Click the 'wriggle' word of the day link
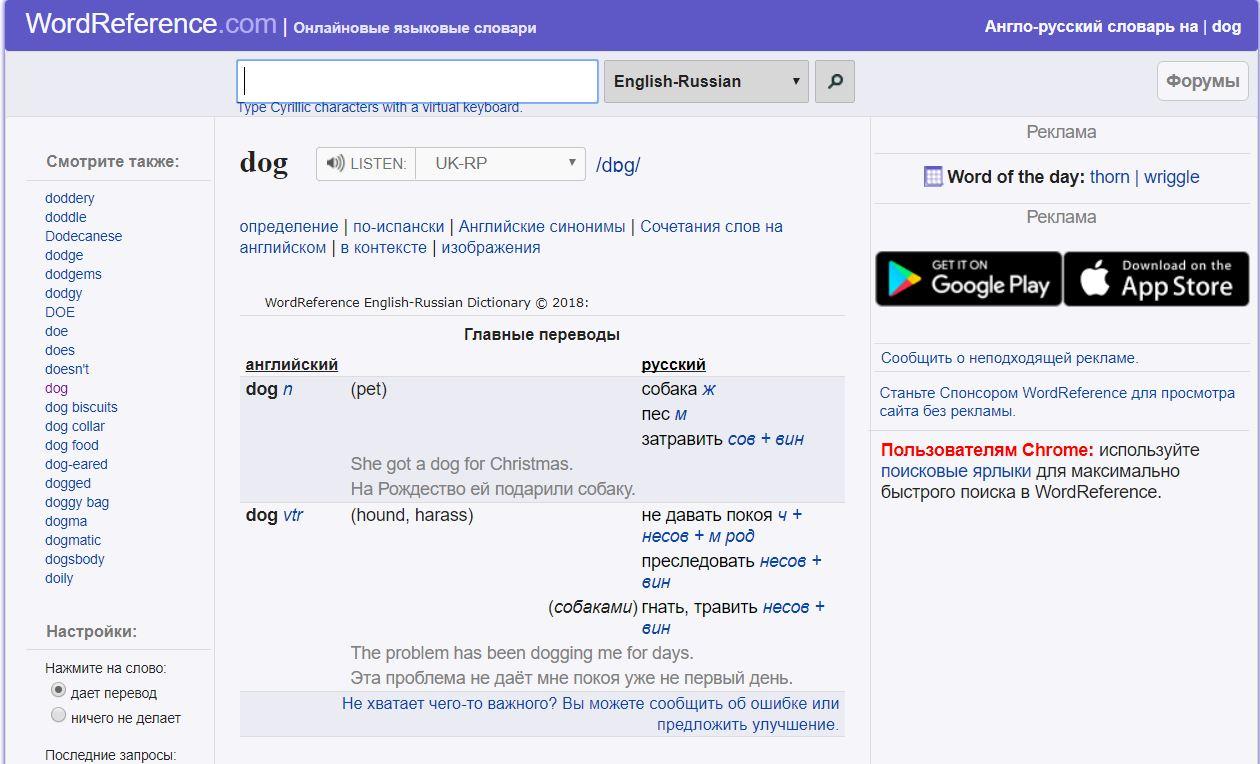This screenshot has width=1260, height=764. coord(1171,177)
